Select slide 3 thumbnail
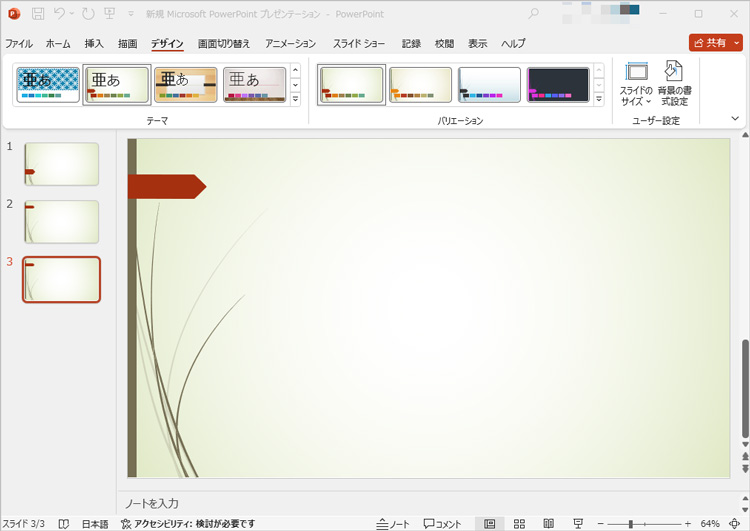Image resolution: width=750 pixels, height=531 pixels. [x=62, y=280]
